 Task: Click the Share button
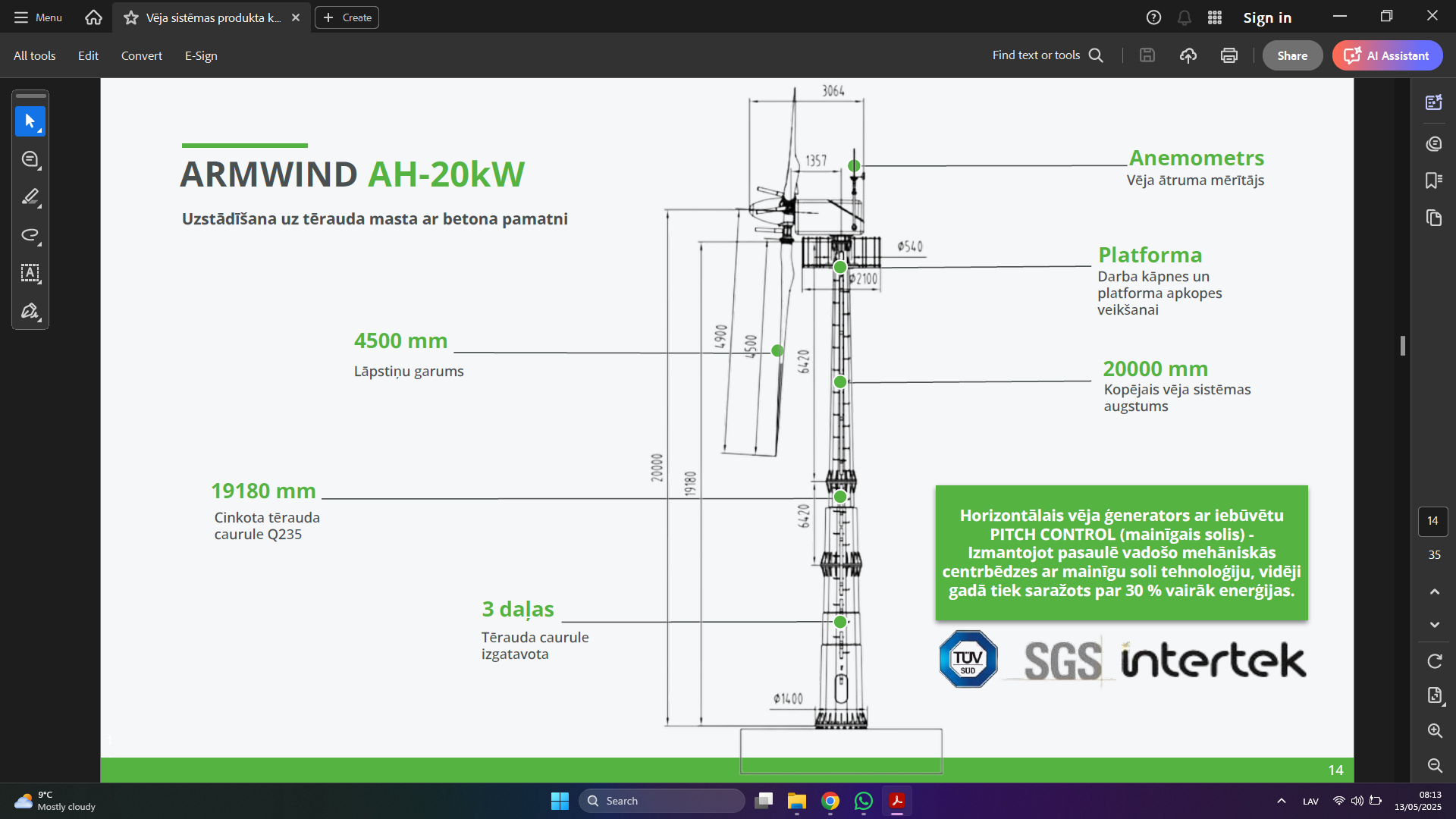pos(1291,55)
